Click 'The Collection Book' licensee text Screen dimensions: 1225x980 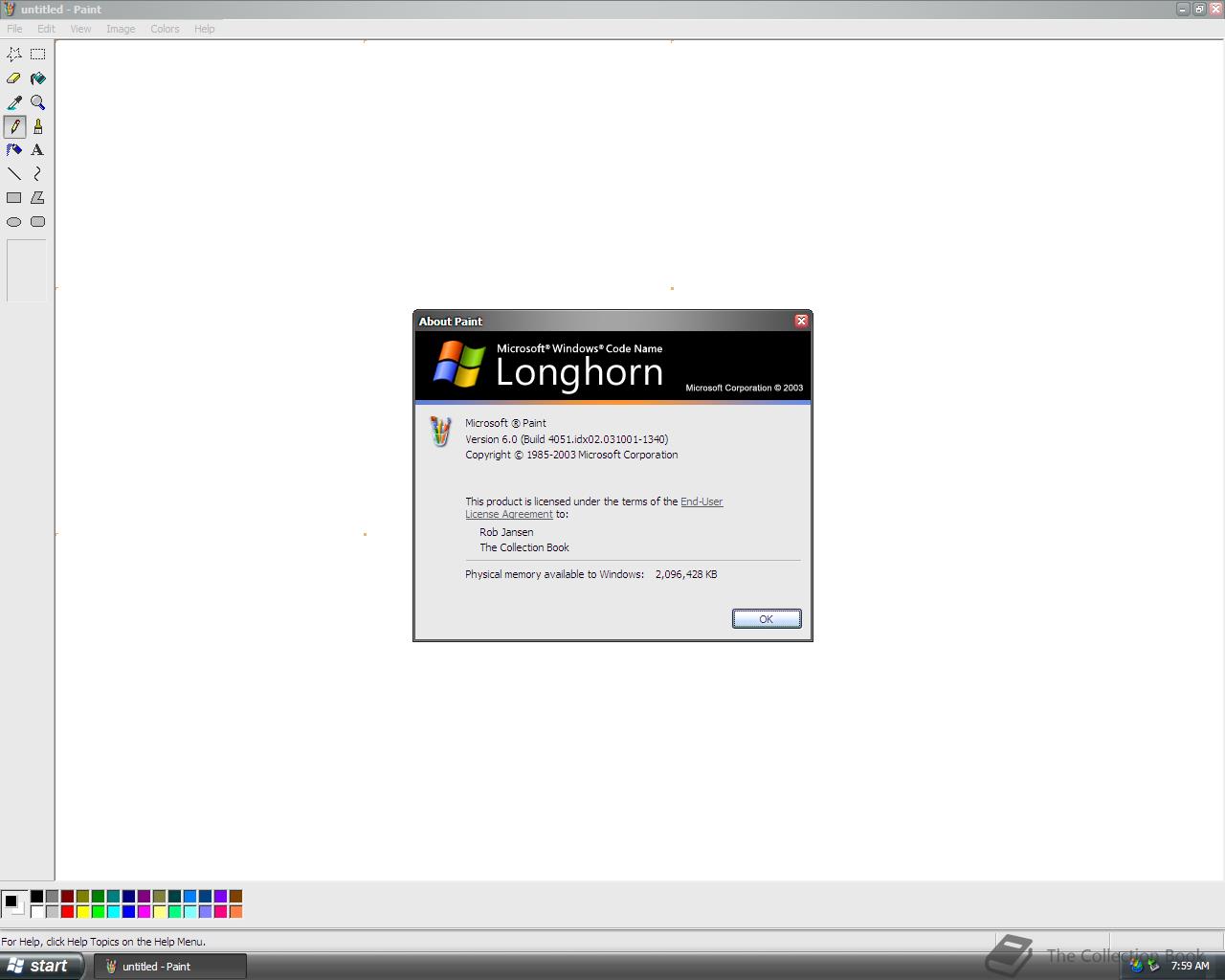tap(524, 547)
